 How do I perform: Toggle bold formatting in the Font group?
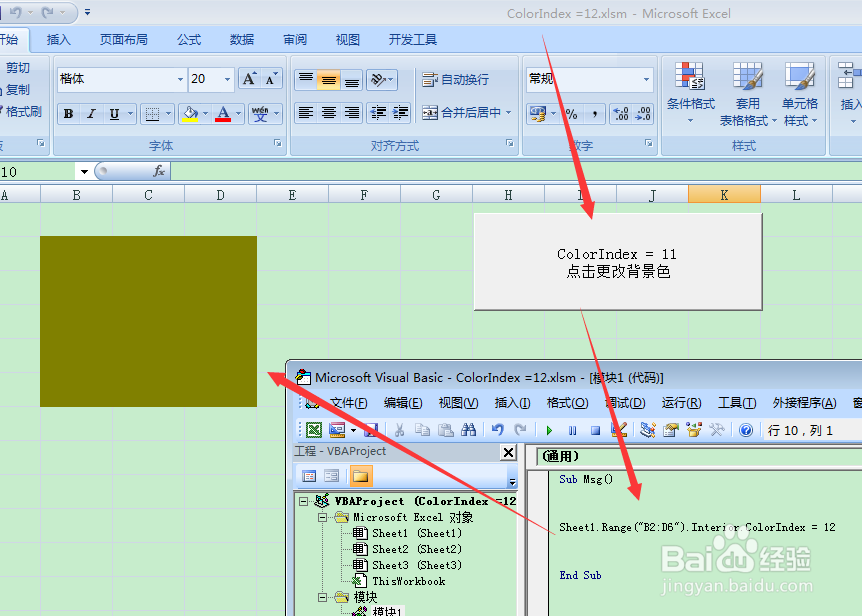point(67,113)
